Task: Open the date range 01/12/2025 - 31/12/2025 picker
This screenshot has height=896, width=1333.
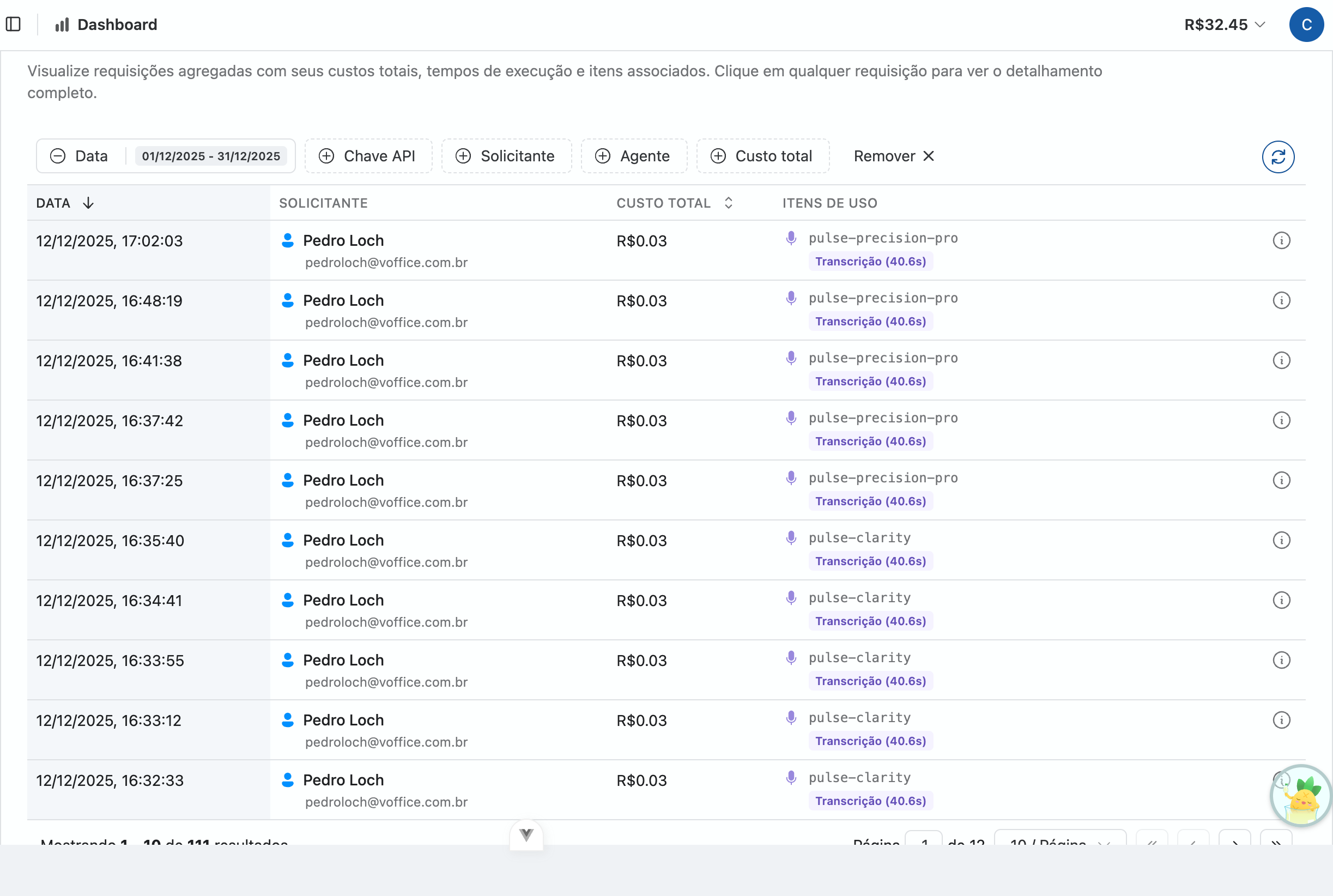Action: (x=211, y=156)
